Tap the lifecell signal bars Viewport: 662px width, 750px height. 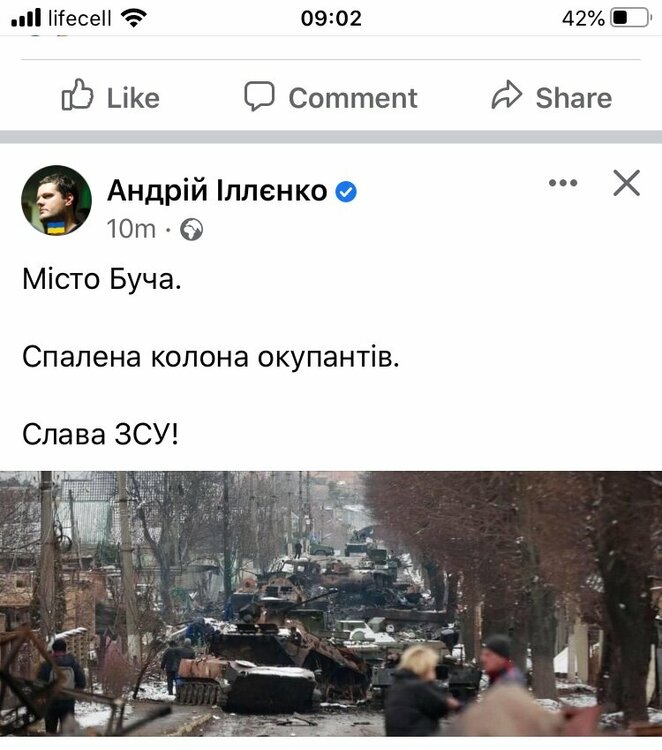[26, 18]
